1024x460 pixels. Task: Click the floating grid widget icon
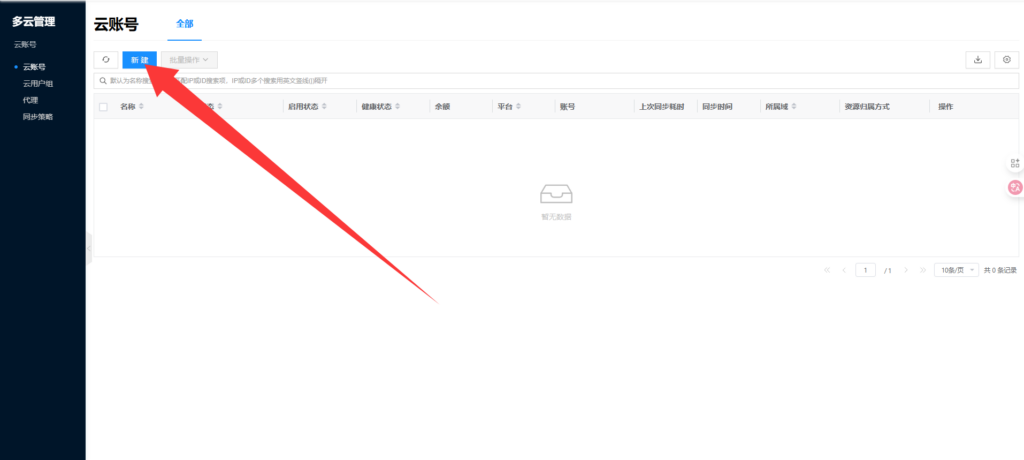coord(1015,162)
